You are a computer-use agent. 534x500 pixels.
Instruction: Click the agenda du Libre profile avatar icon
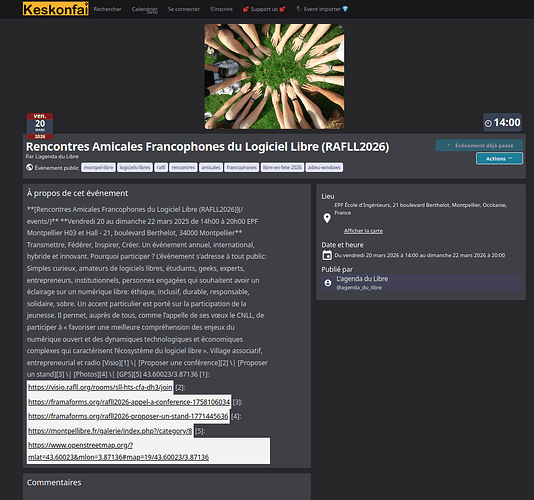tap(328, 283)
